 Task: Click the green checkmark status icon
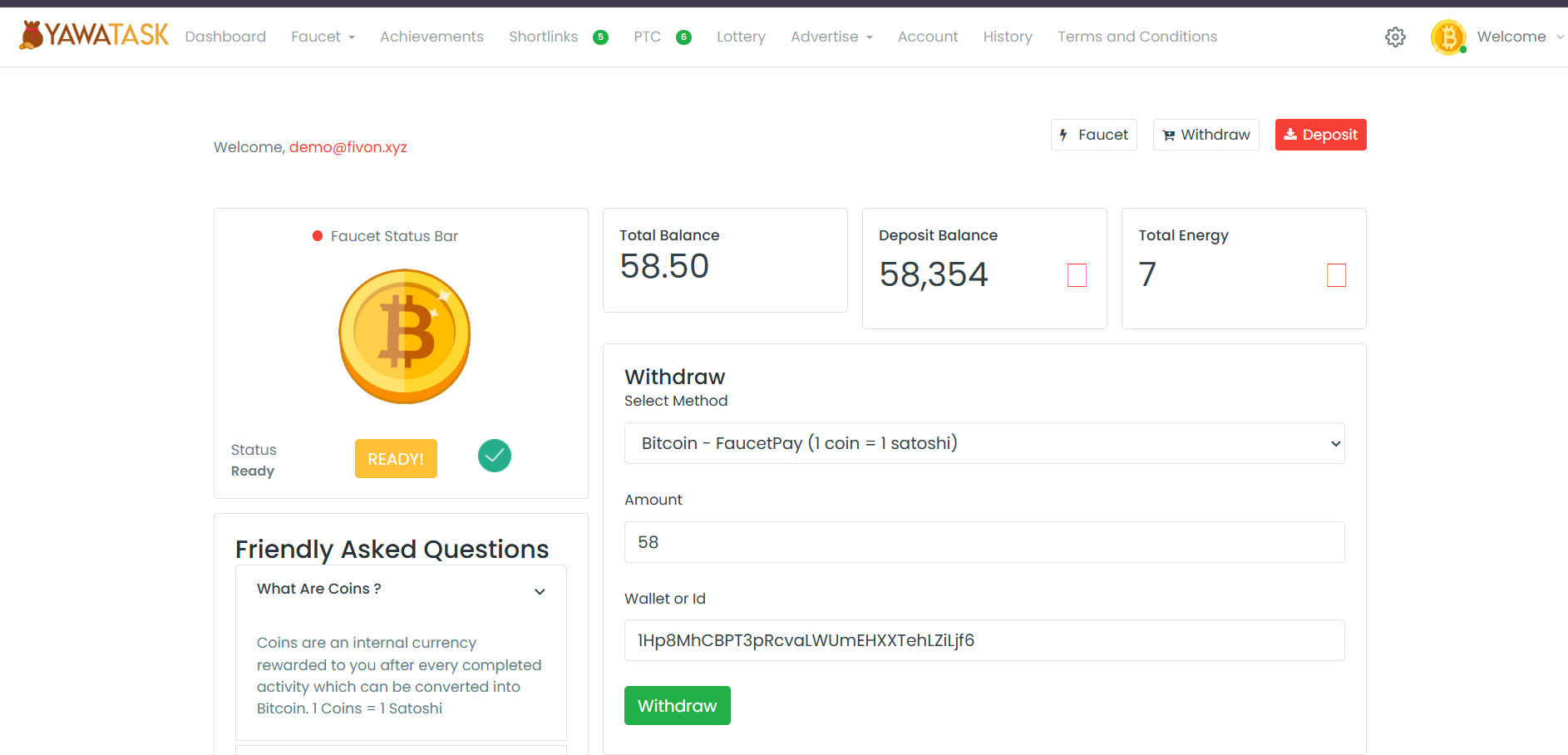495,456
